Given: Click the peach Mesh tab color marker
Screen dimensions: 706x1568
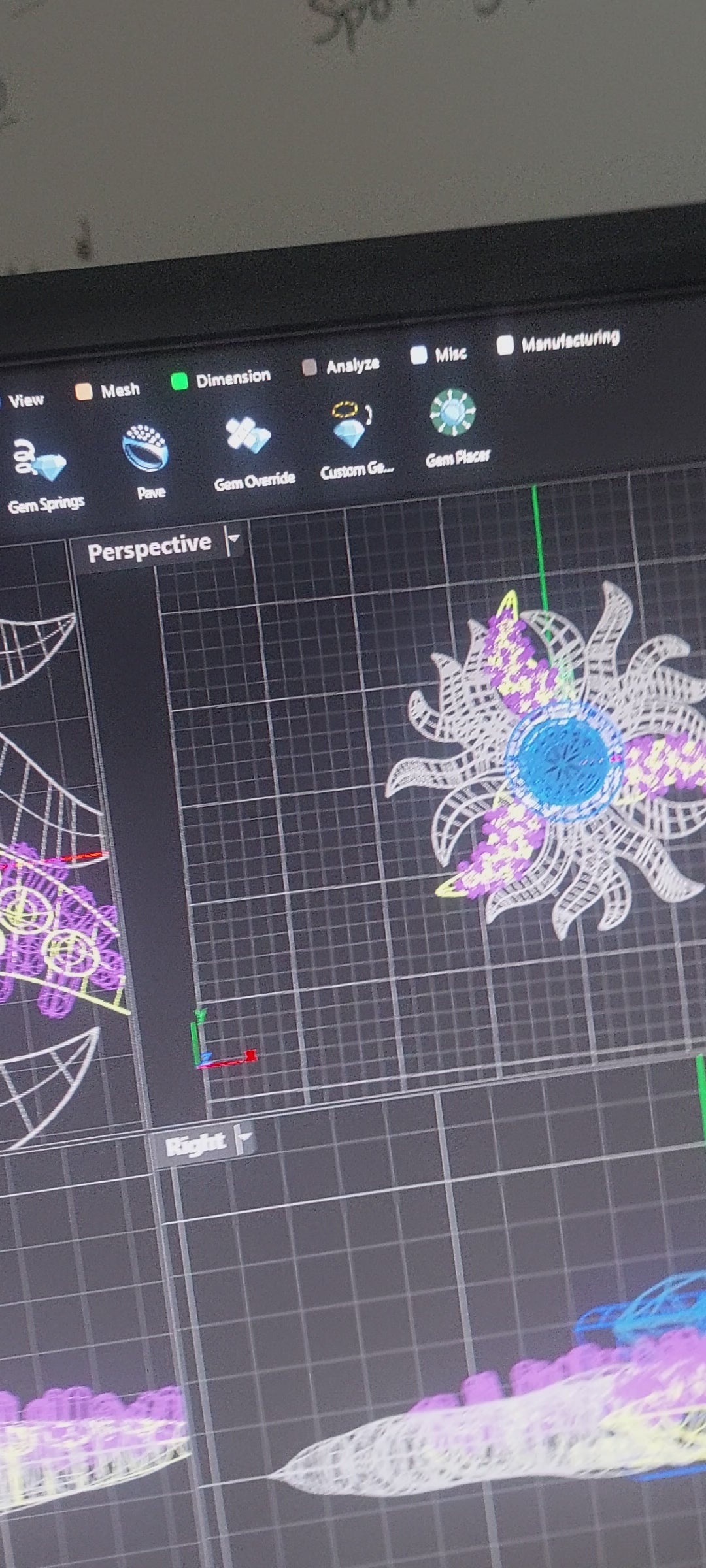Looking at the screenshot, I should point(84,392).
